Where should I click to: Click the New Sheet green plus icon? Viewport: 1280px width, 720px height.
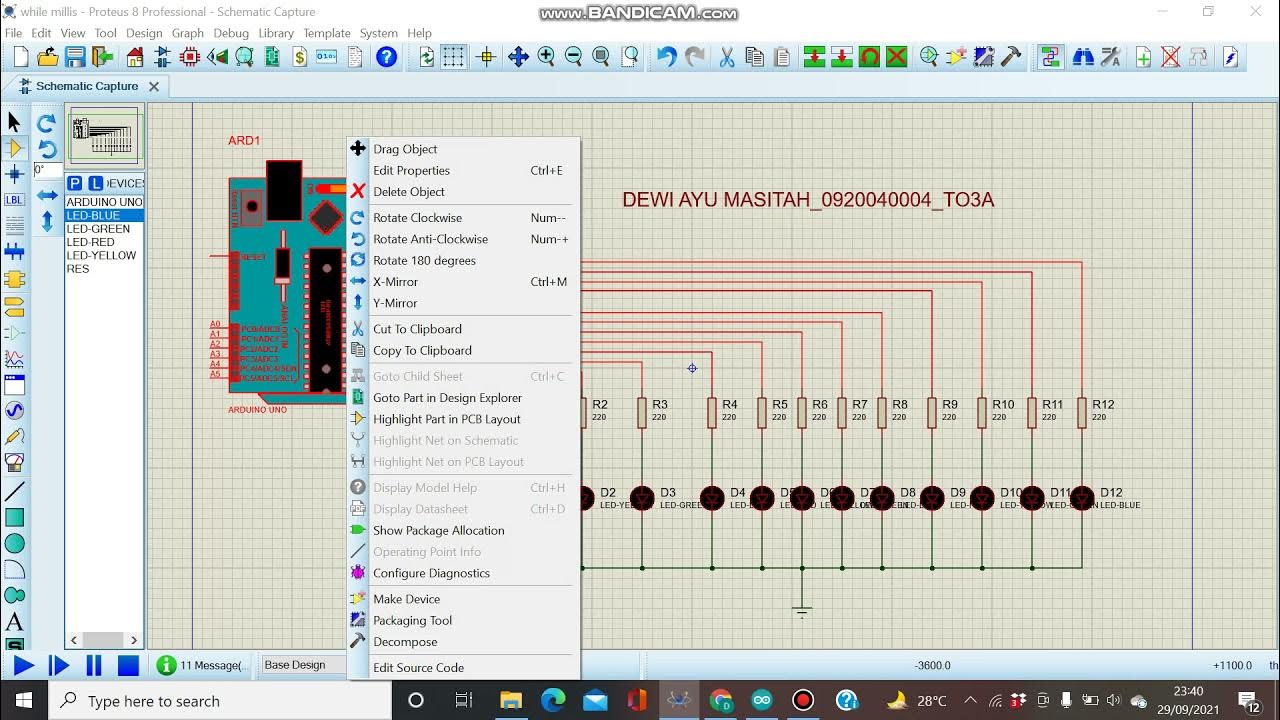pyautogui.click(x=1143, y=58)
